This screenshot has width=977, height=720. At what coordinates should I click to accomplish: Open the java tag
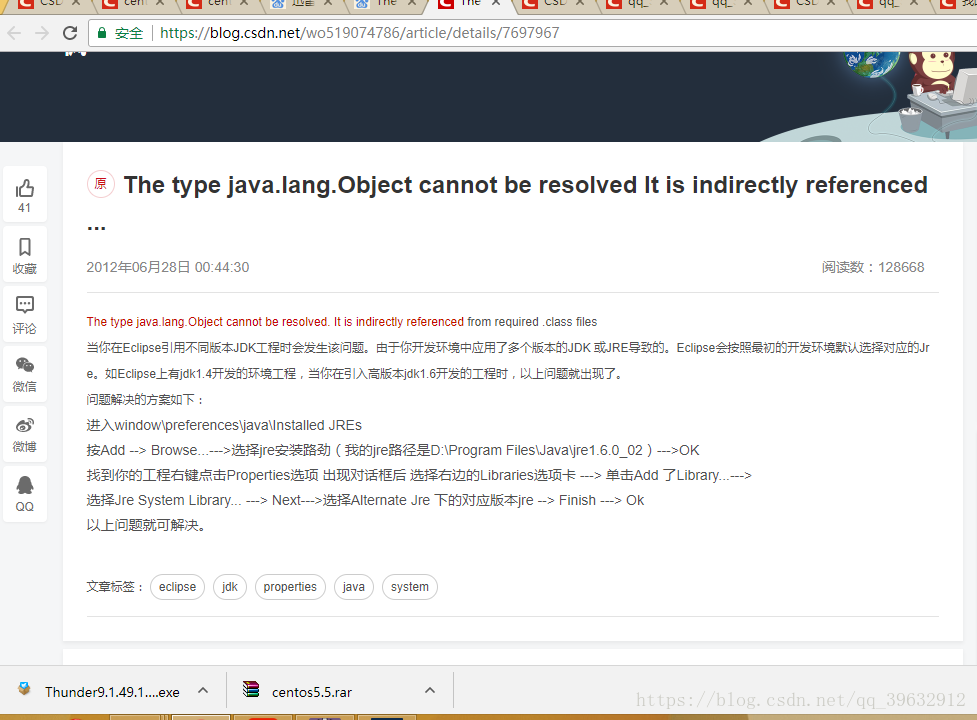(x=354, y=587)
